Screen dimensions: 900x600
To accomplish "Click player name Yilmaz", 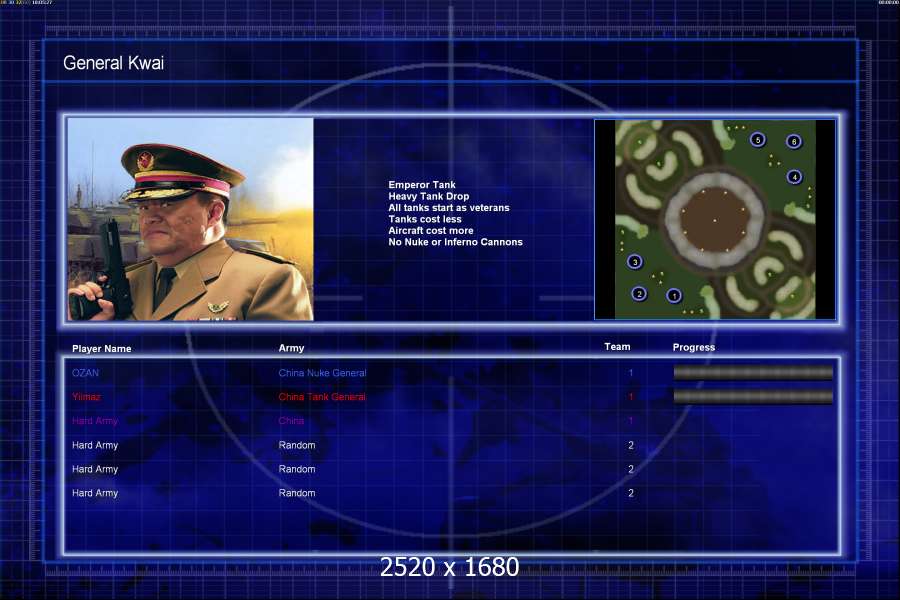I will tap(86, 397).
